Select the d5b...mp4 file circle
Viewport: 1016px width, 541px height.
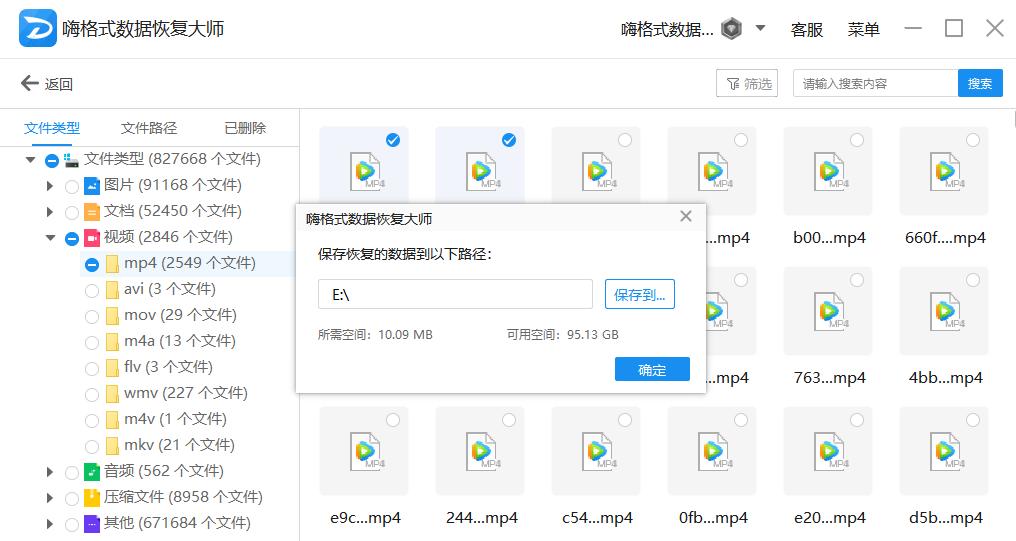(973, 420)
